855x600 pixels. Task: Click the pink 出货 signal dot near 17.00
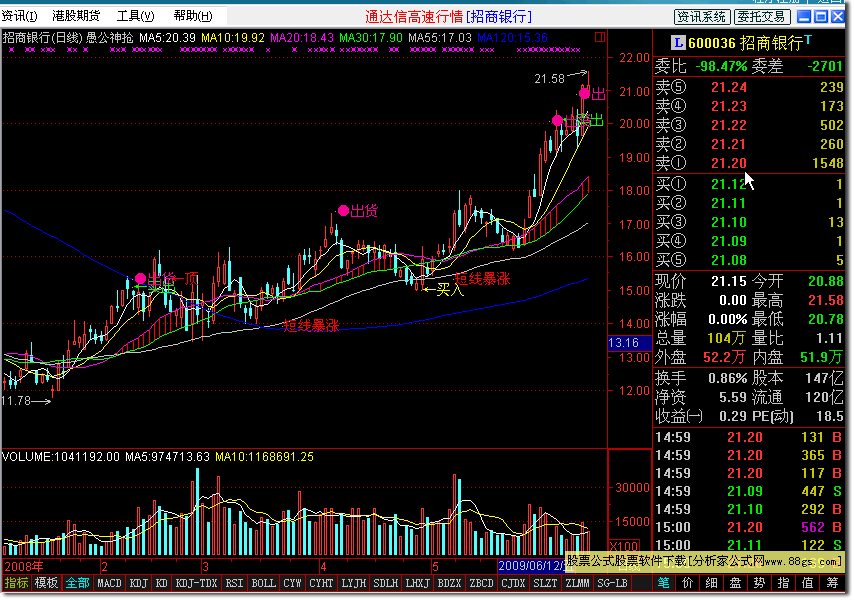tap(343, 211)
